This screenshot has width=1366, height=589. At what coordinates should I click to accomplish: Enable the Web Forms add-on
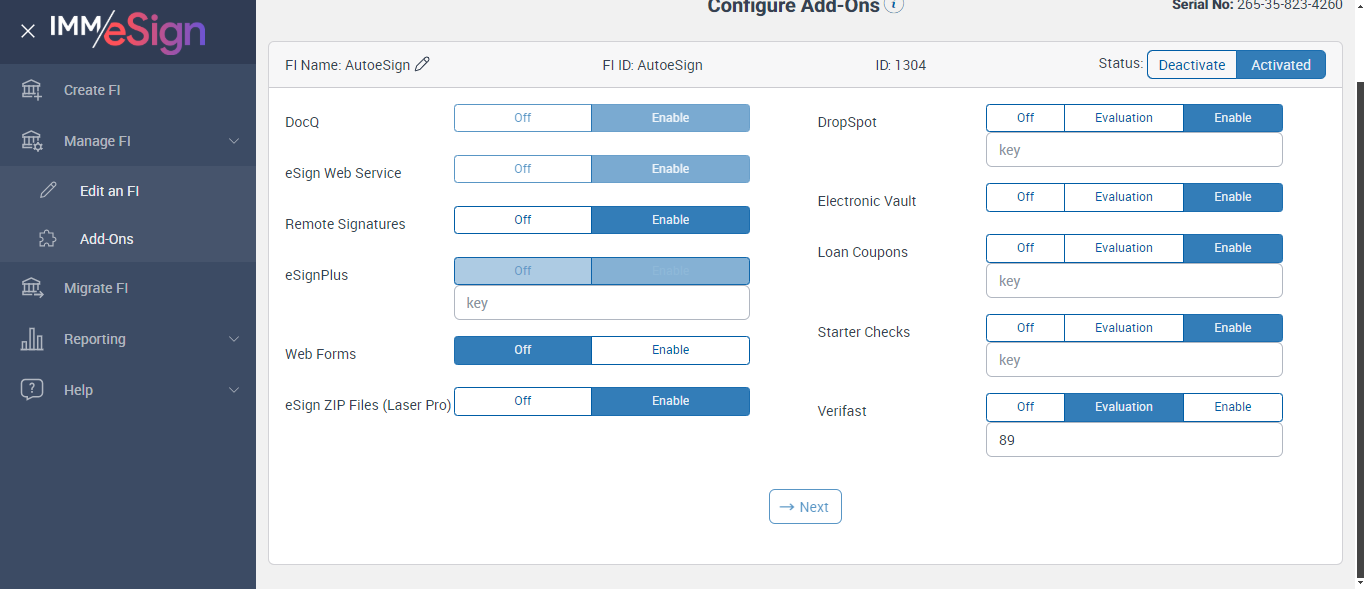tap(670, 350)
